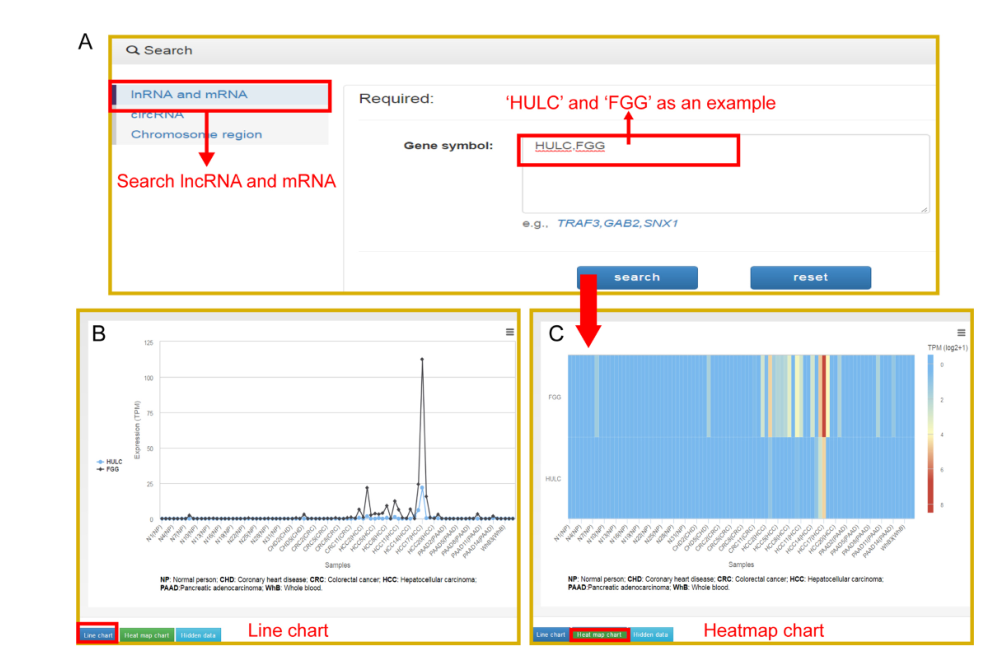Toggle Hidden data in the line chart panel

point(198,634)
